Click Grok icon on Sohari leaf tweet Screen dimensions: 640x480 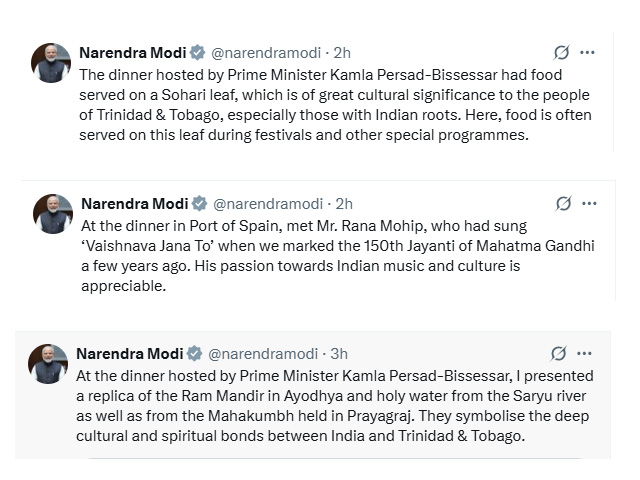[x=562, y=52]
